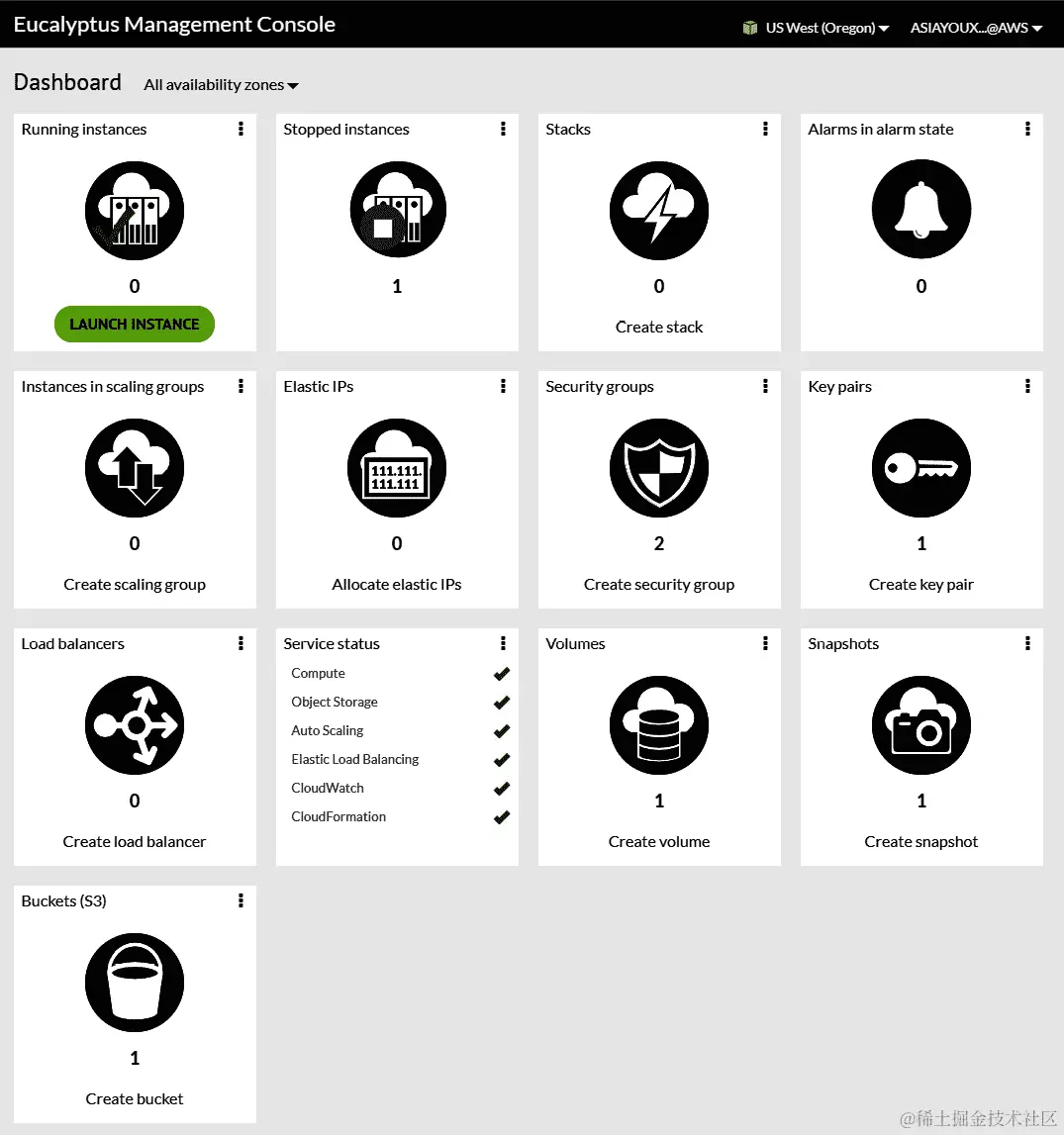Open Snapshots tile three-dot menu
The width and height of the screenshot is (1064, 1135).
(1027, 643)
